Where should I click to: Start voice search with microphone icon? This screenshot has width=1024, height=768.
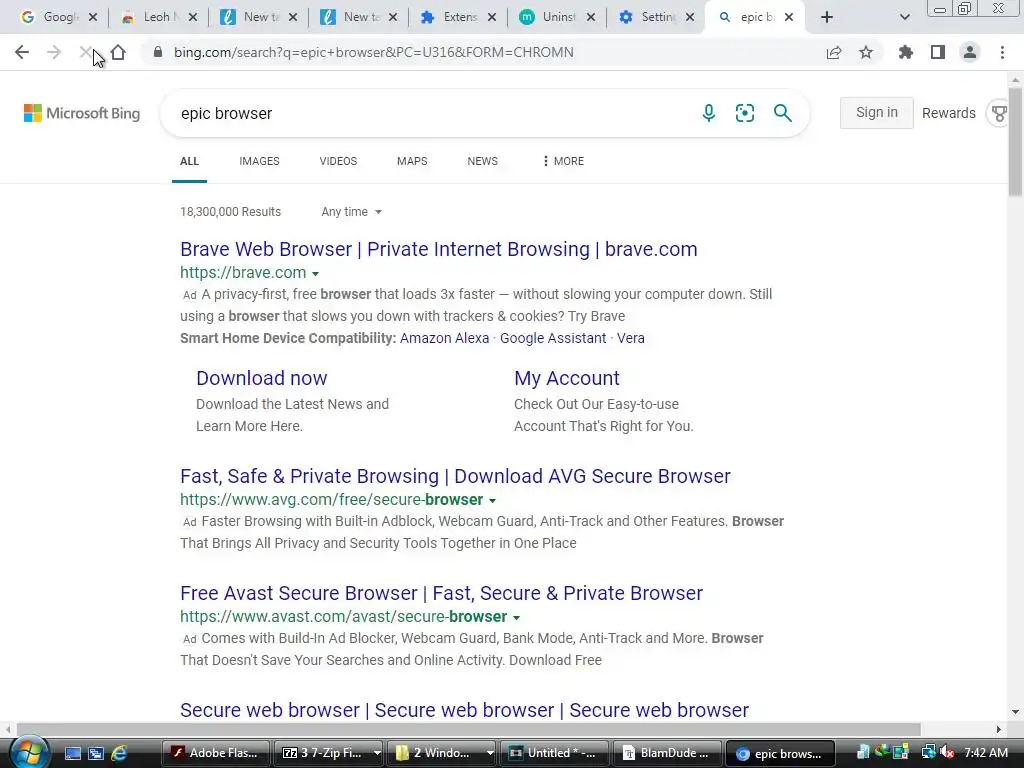point(709,113)
